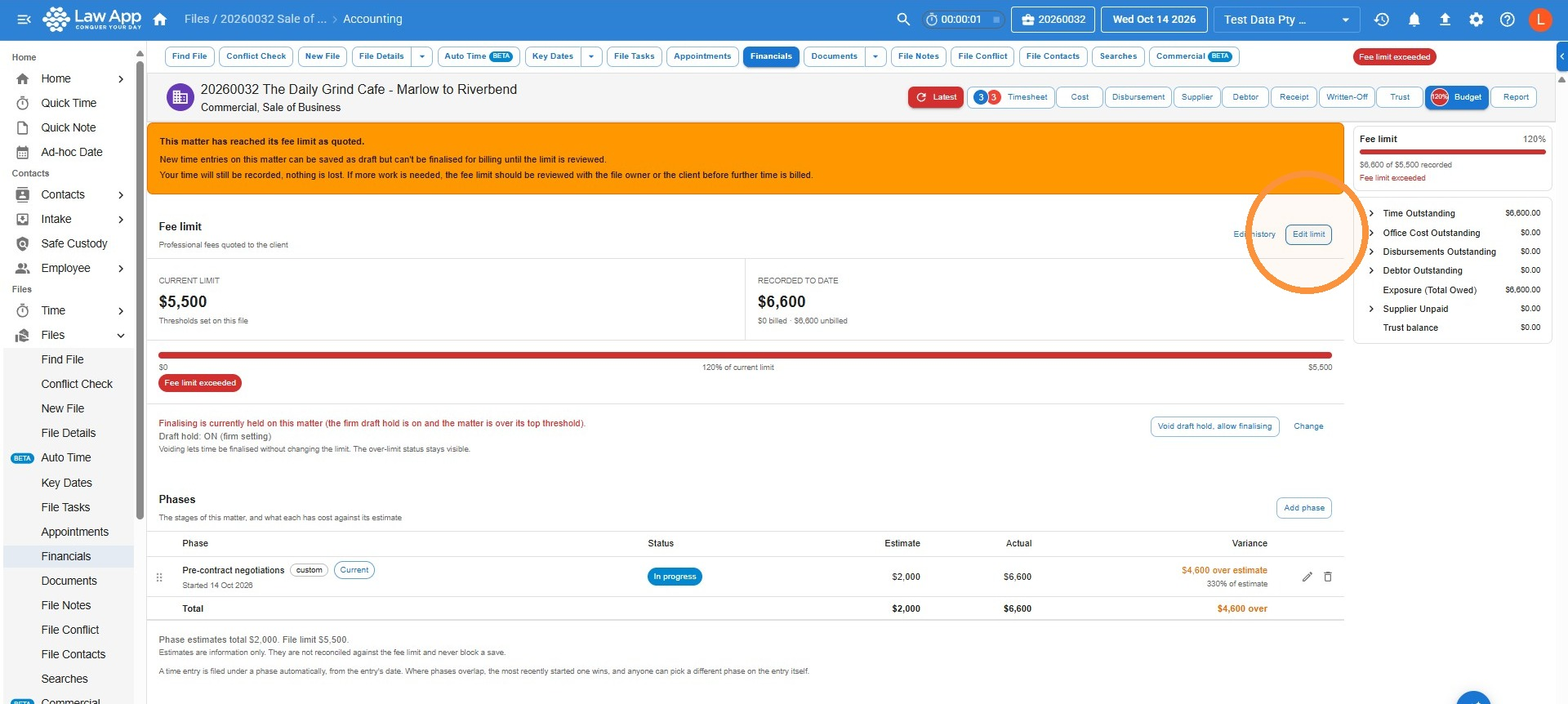Click the Latest refresh button
Screen dimensions: 1568x704
[x=936, y=97]
